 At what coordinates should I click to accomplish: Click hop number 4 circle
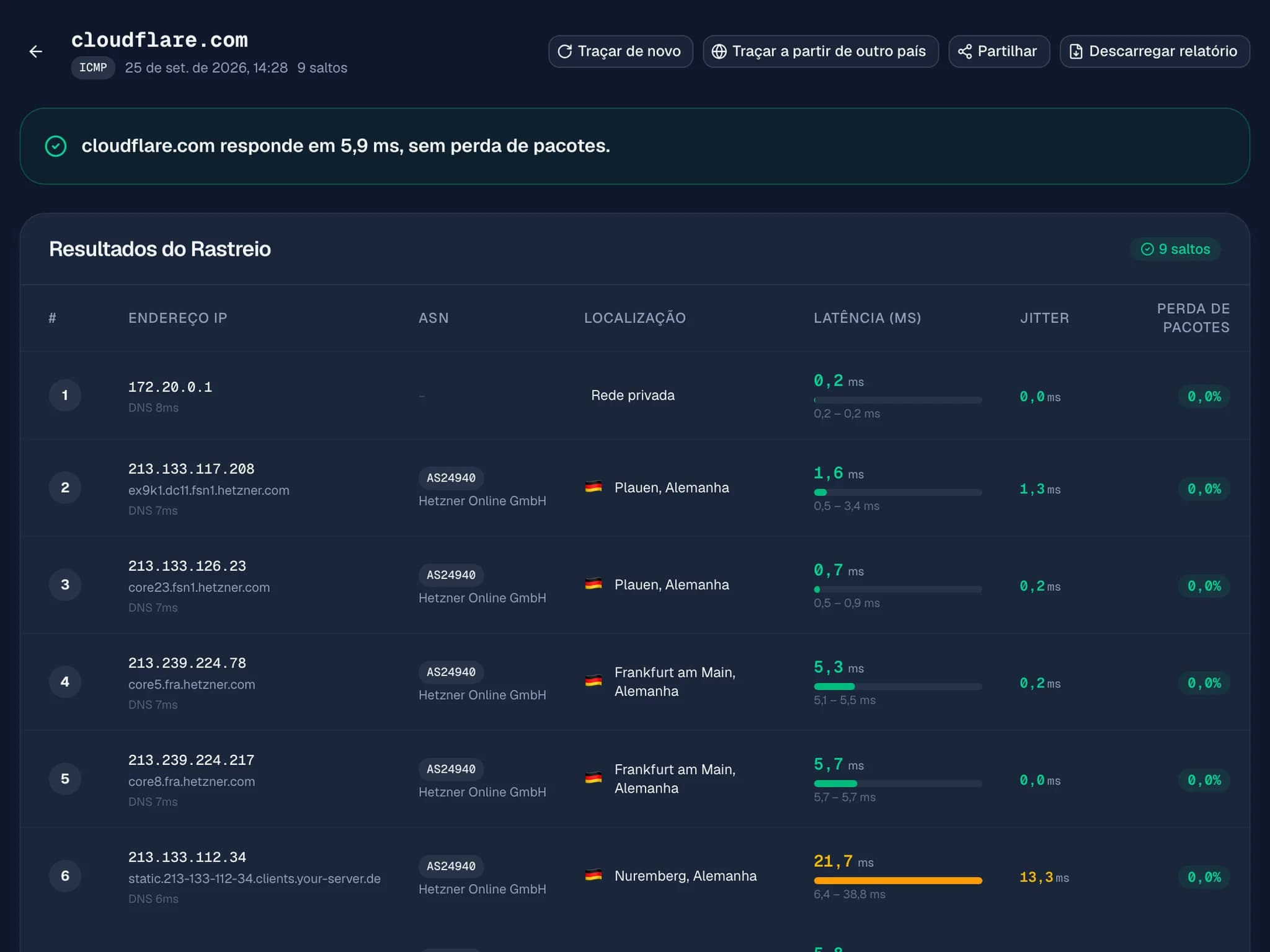point(65,682)
